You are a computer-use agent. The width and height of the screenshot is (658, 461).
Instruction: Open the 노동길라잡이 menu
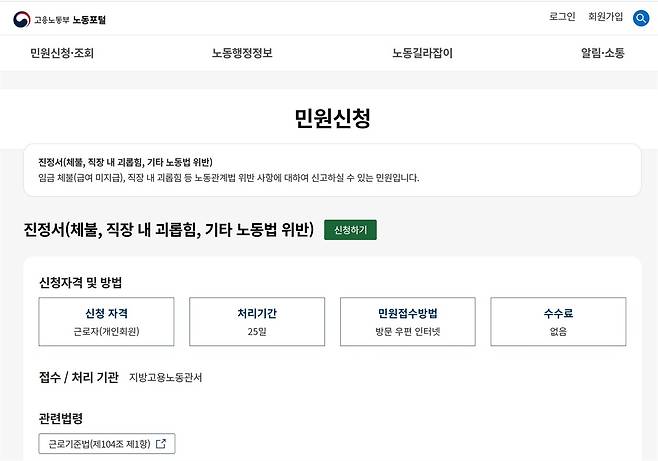[422, 53]
